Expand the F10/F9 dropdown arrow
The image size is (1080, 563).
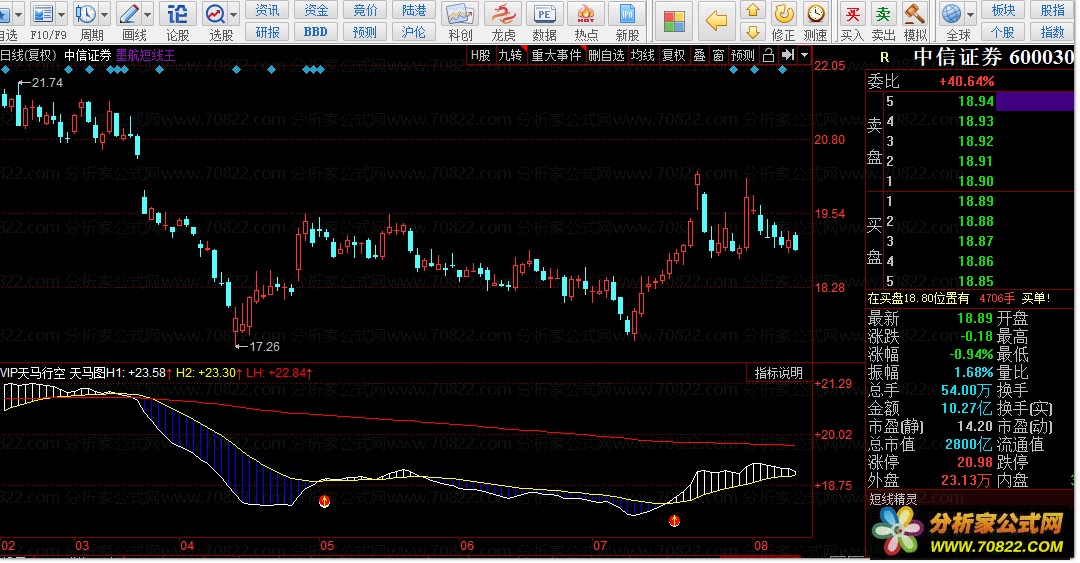pos(62,14)
